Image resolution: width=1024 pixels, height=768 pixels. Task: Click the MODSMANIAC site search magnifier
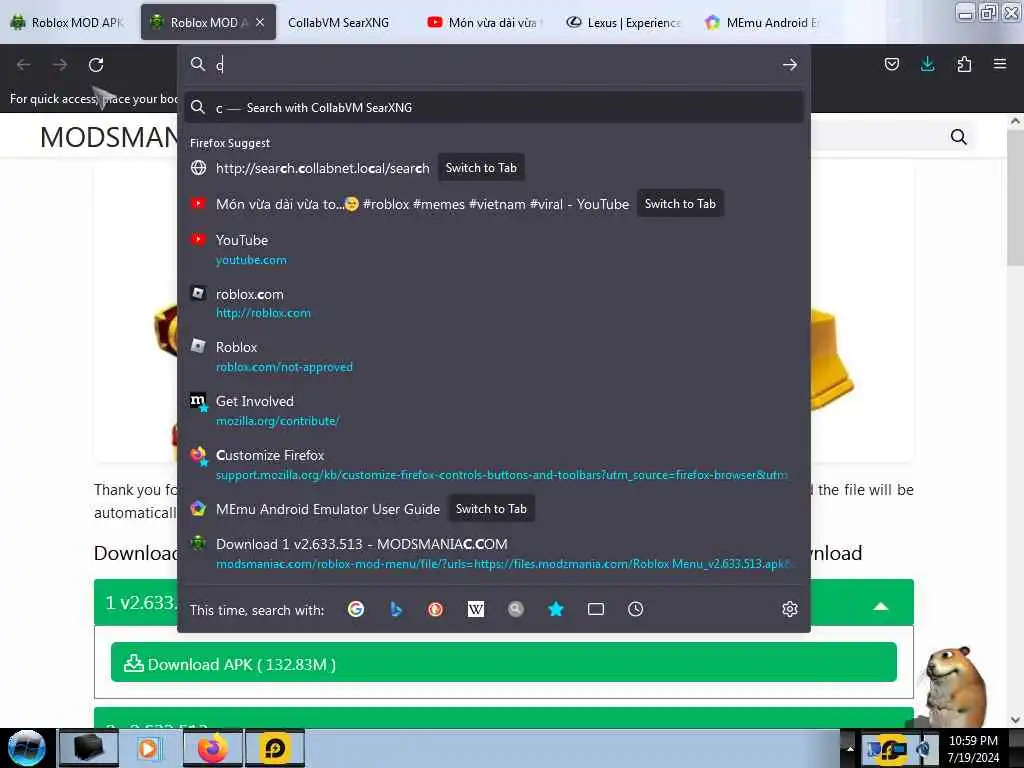(958, 137)
